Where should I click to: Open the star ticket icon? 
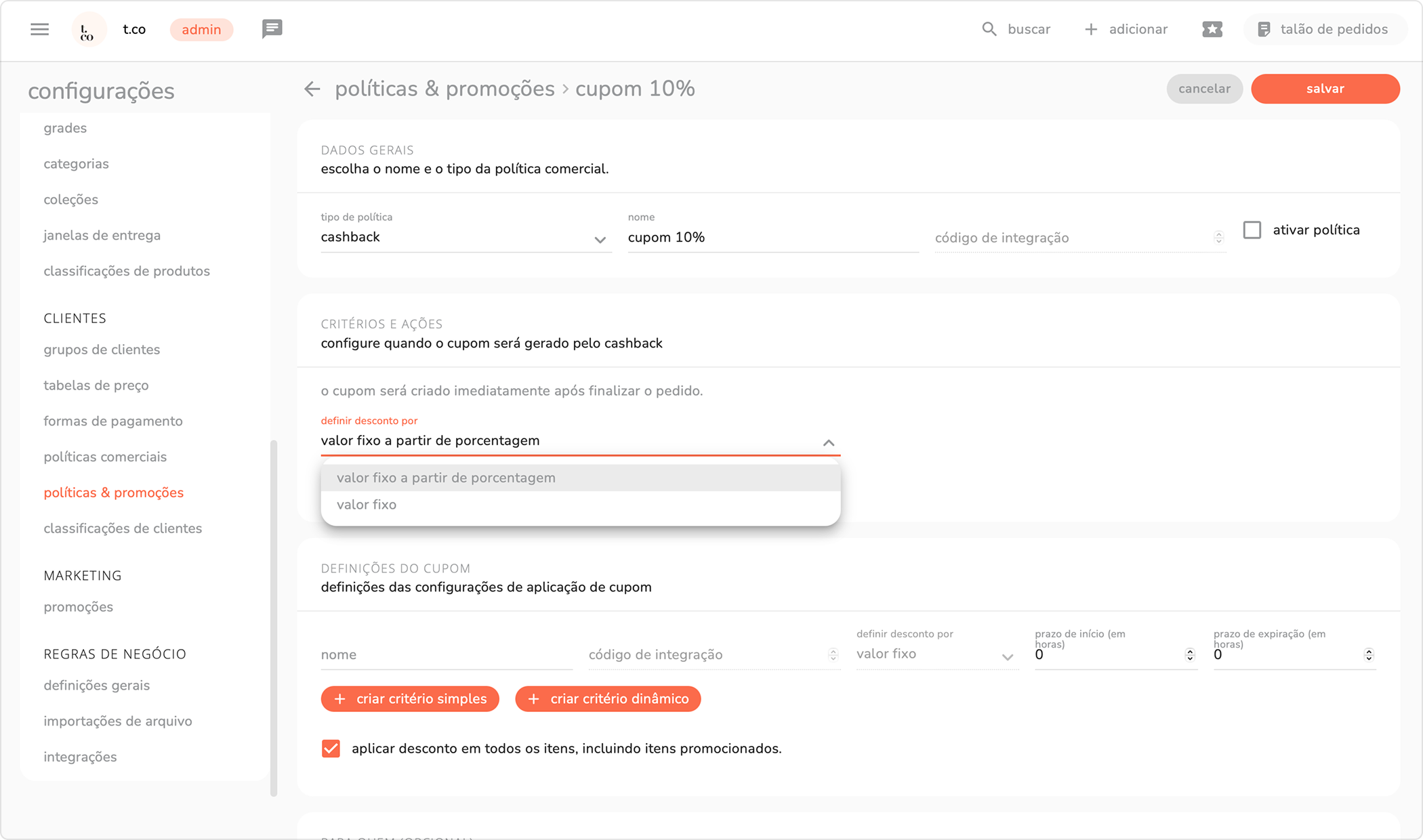(1212, 29)
